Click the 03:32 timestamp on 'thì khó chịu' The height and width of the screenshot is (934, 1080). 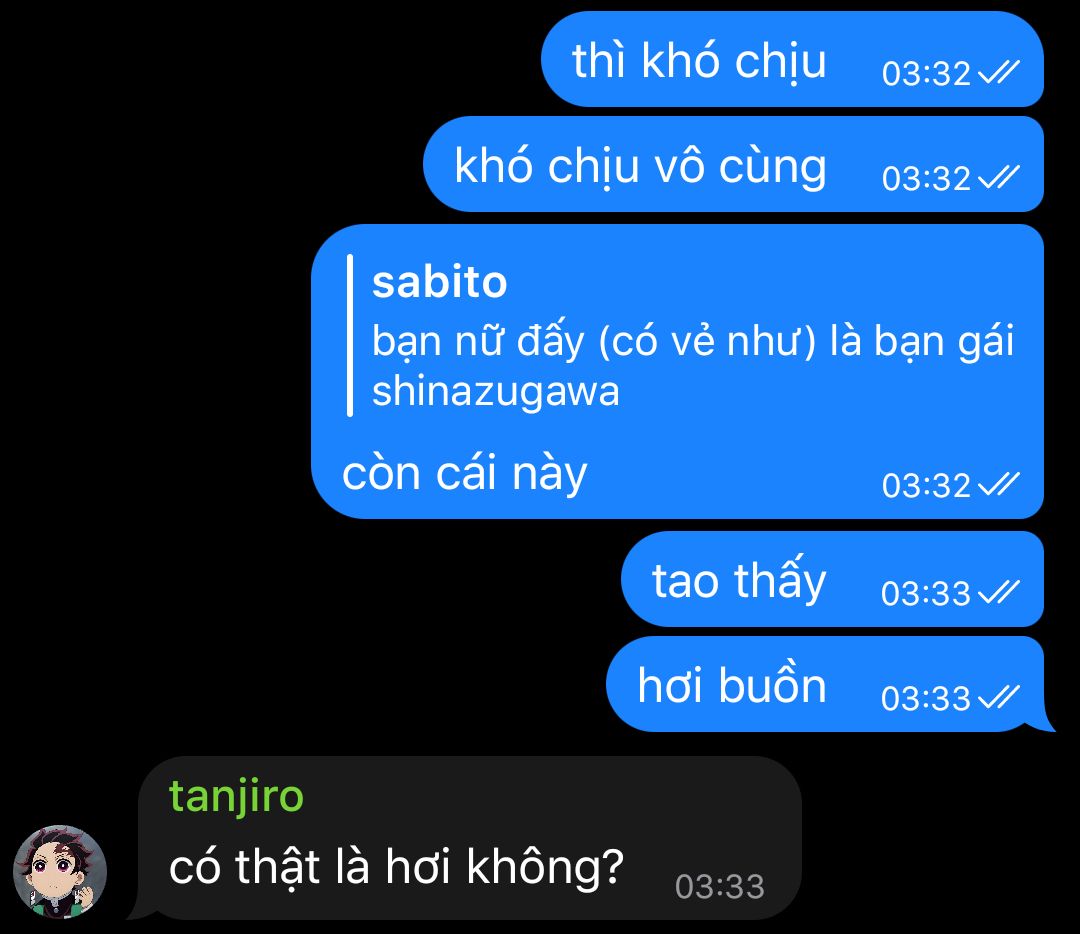point(926,74)
